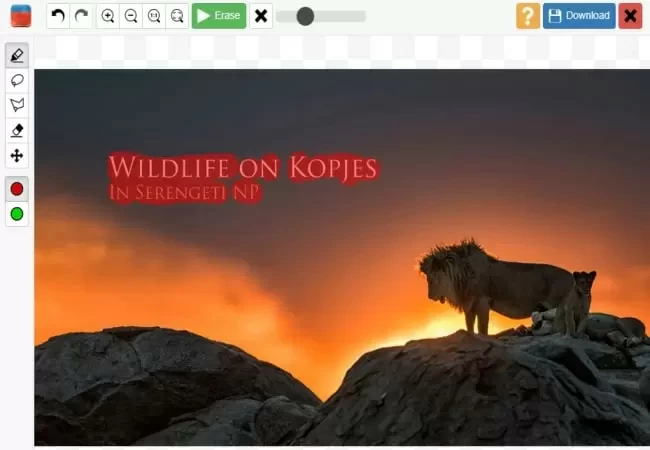Click the app logo icon
650x450 pixels.
tap(21, 16)
